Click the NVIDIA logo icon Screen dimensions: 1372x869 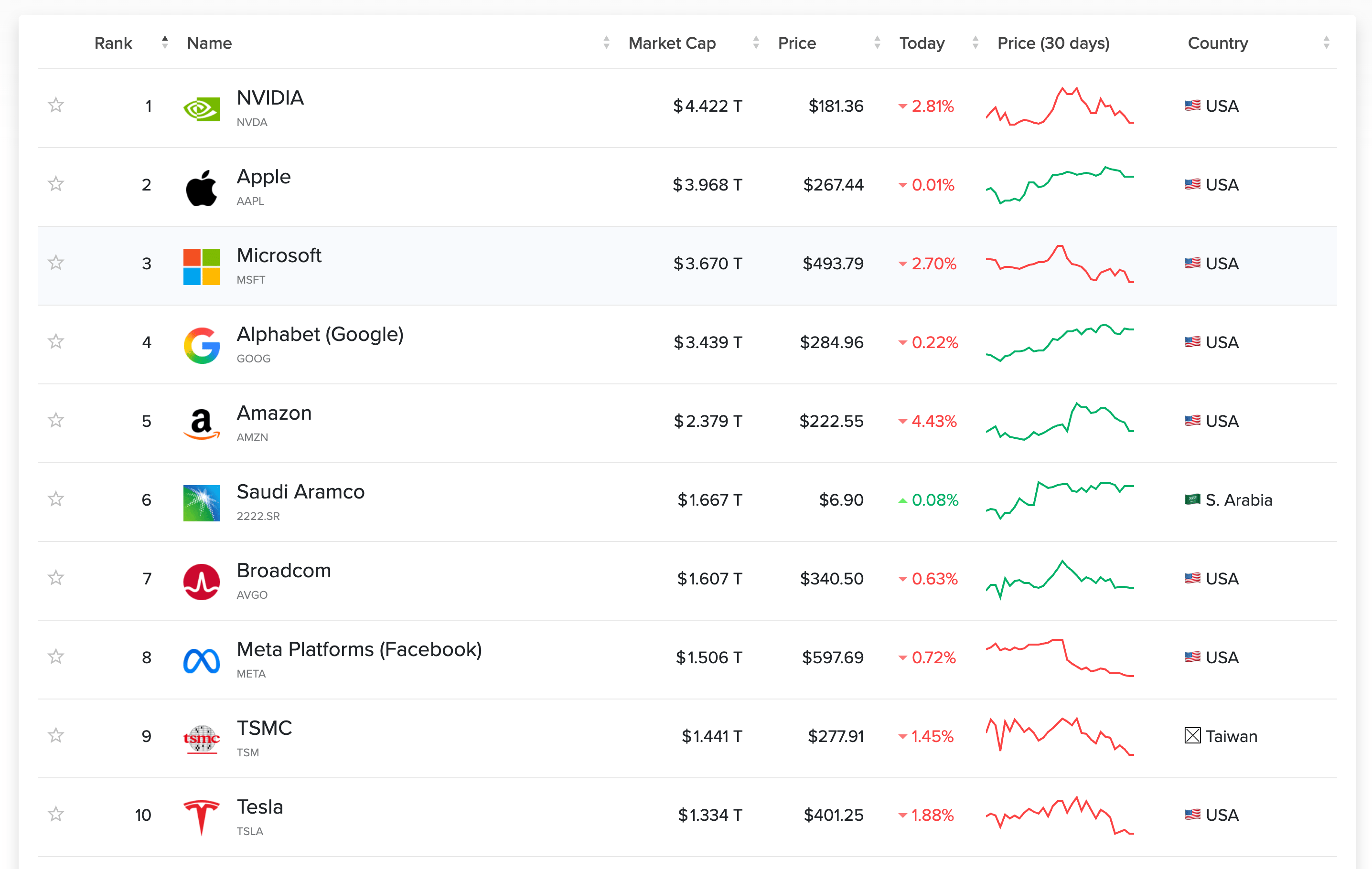[201, 108]
